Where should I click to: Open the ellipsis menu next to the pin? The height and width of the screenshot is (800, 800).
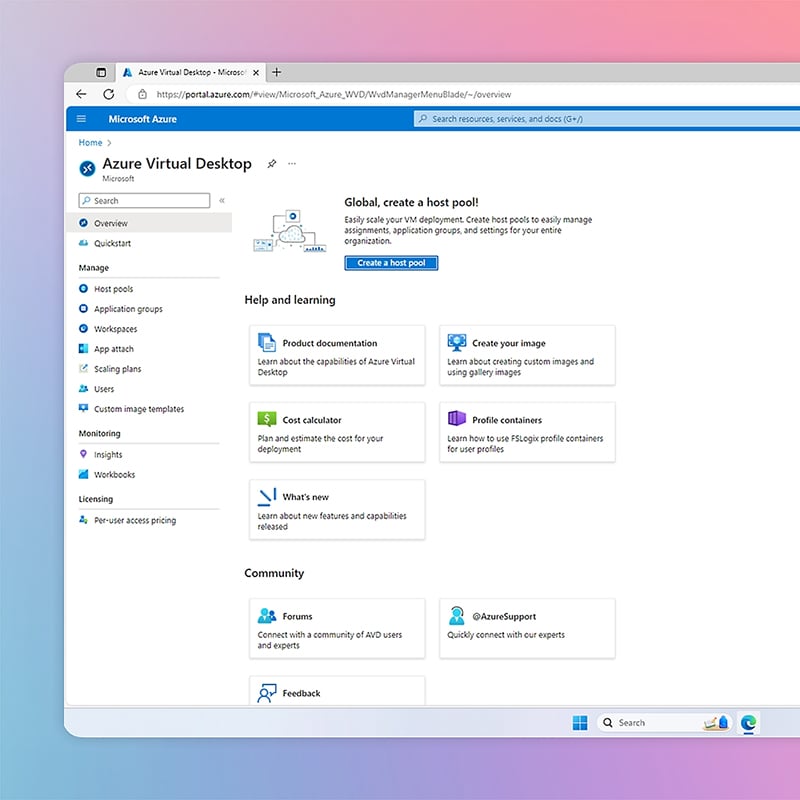[x=292, y=163]
